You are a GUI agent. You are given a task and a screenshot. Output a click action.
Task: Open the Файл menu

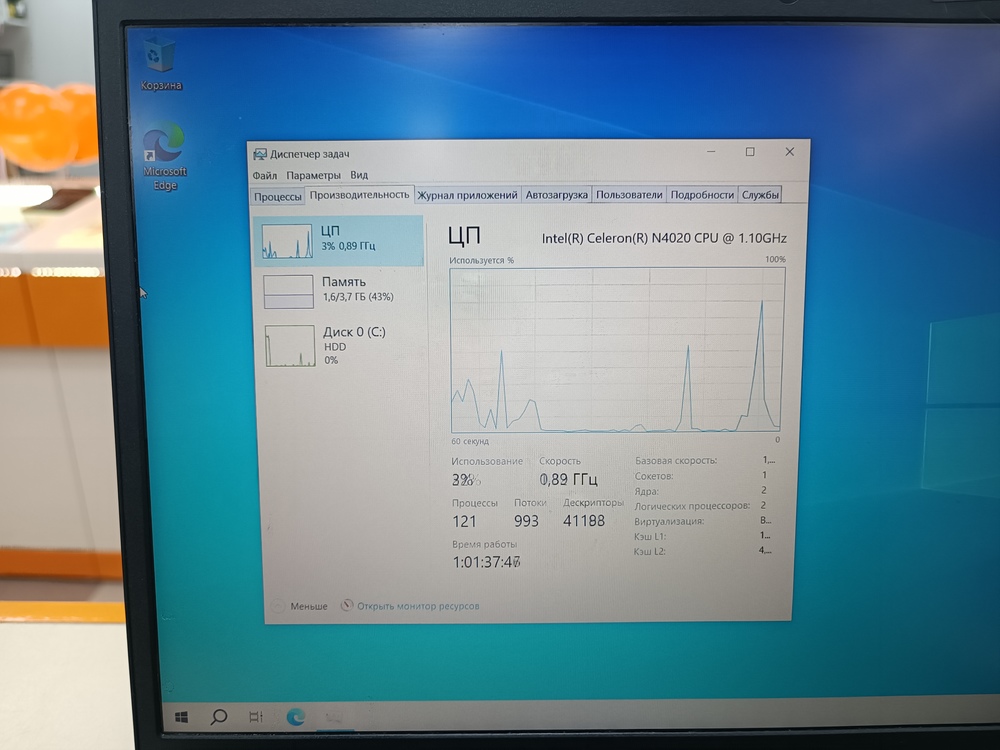coord(267,174)
